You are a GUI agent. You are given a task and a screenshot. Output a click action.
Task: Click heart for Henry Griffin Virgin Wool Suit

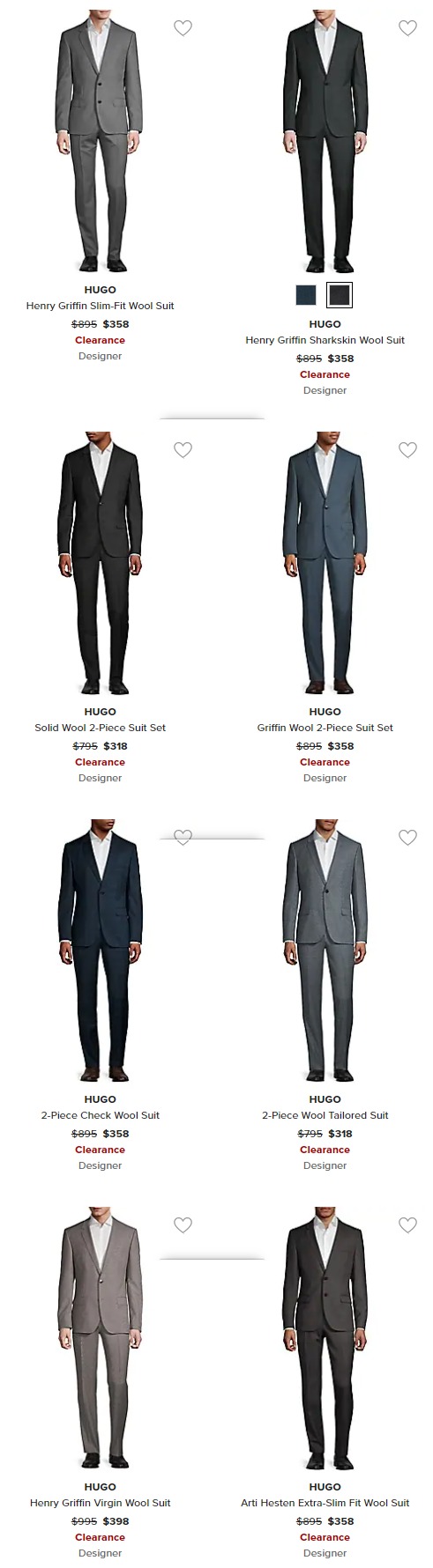(x=183, y=1225)
